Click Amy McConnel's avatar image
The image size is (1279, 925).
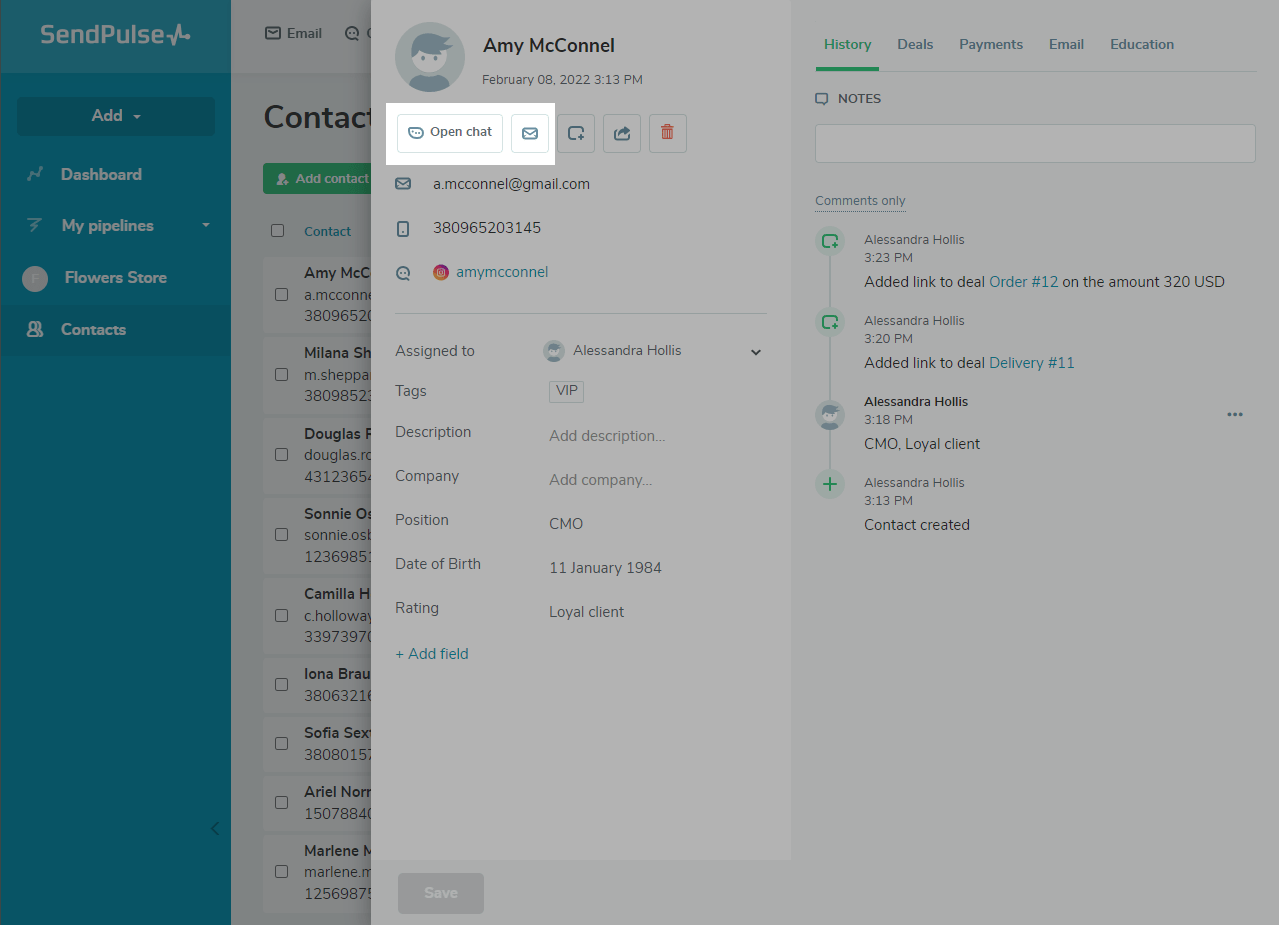click(430, 57)
